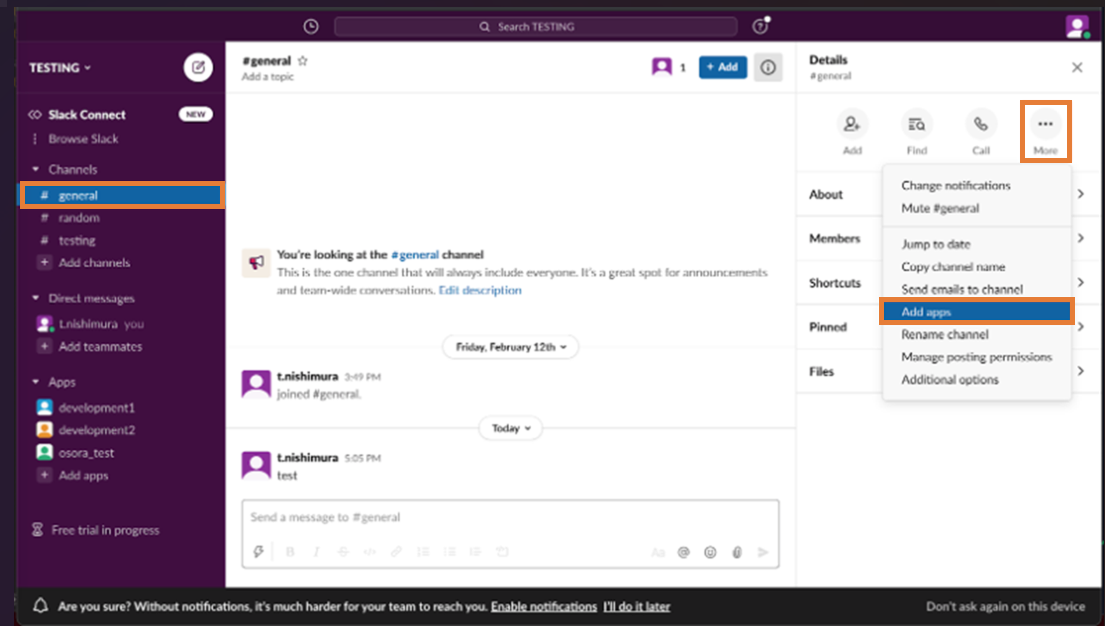The image size is (1105, 626).
Task: Click the emoji picker in composer
Action: click(710, 552)
